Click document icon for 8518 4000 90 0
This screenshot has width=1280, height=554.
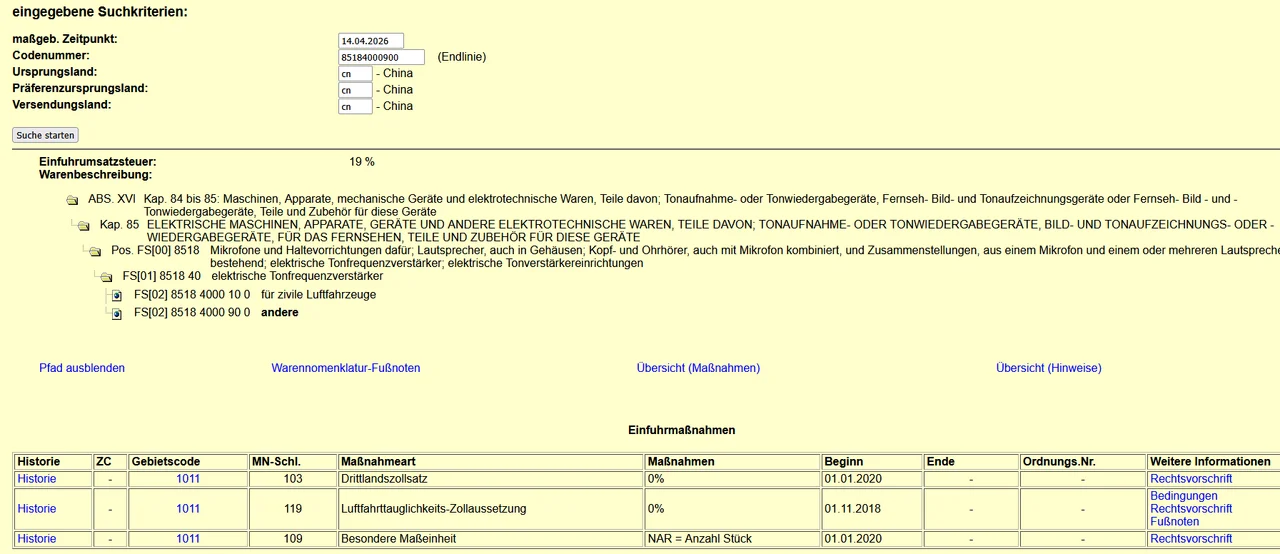[x=117, y=314]
